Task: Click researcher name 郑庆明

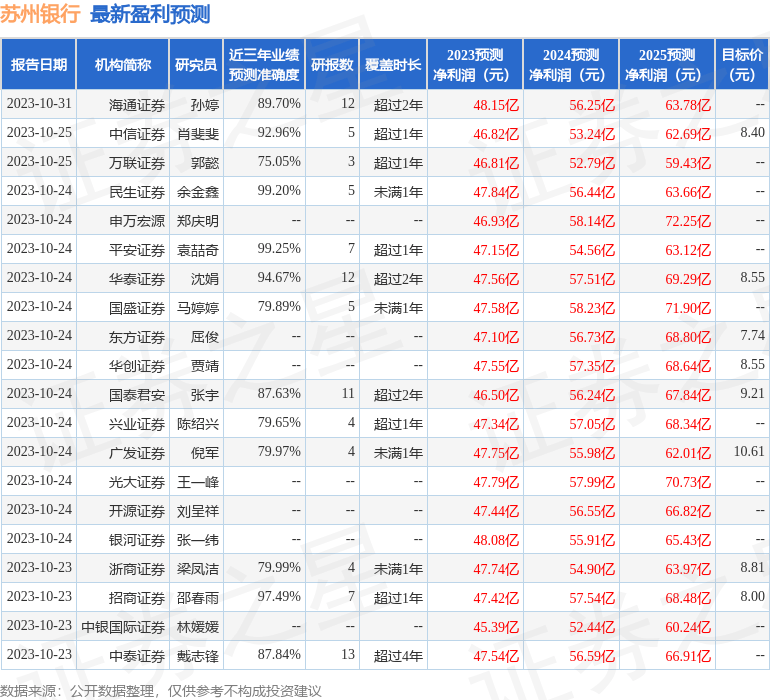Action: pos(198,221)
